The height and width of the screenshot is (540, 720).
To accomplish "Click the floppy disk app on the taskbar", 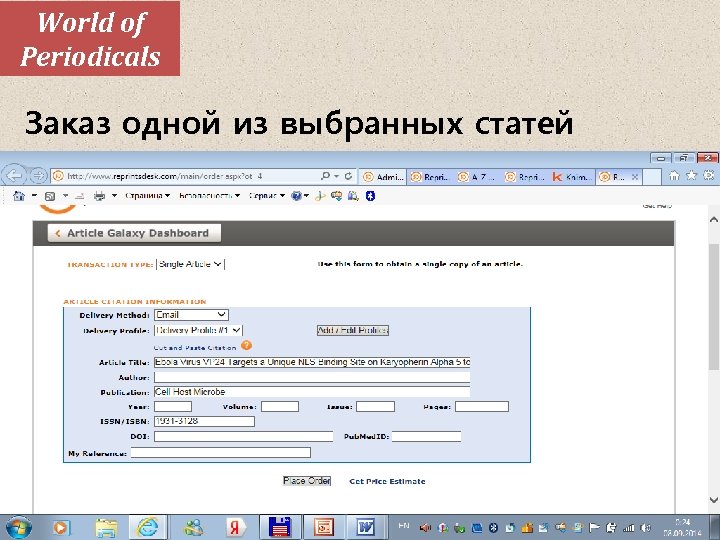I will pyautogui.click(x=280, y=528).
